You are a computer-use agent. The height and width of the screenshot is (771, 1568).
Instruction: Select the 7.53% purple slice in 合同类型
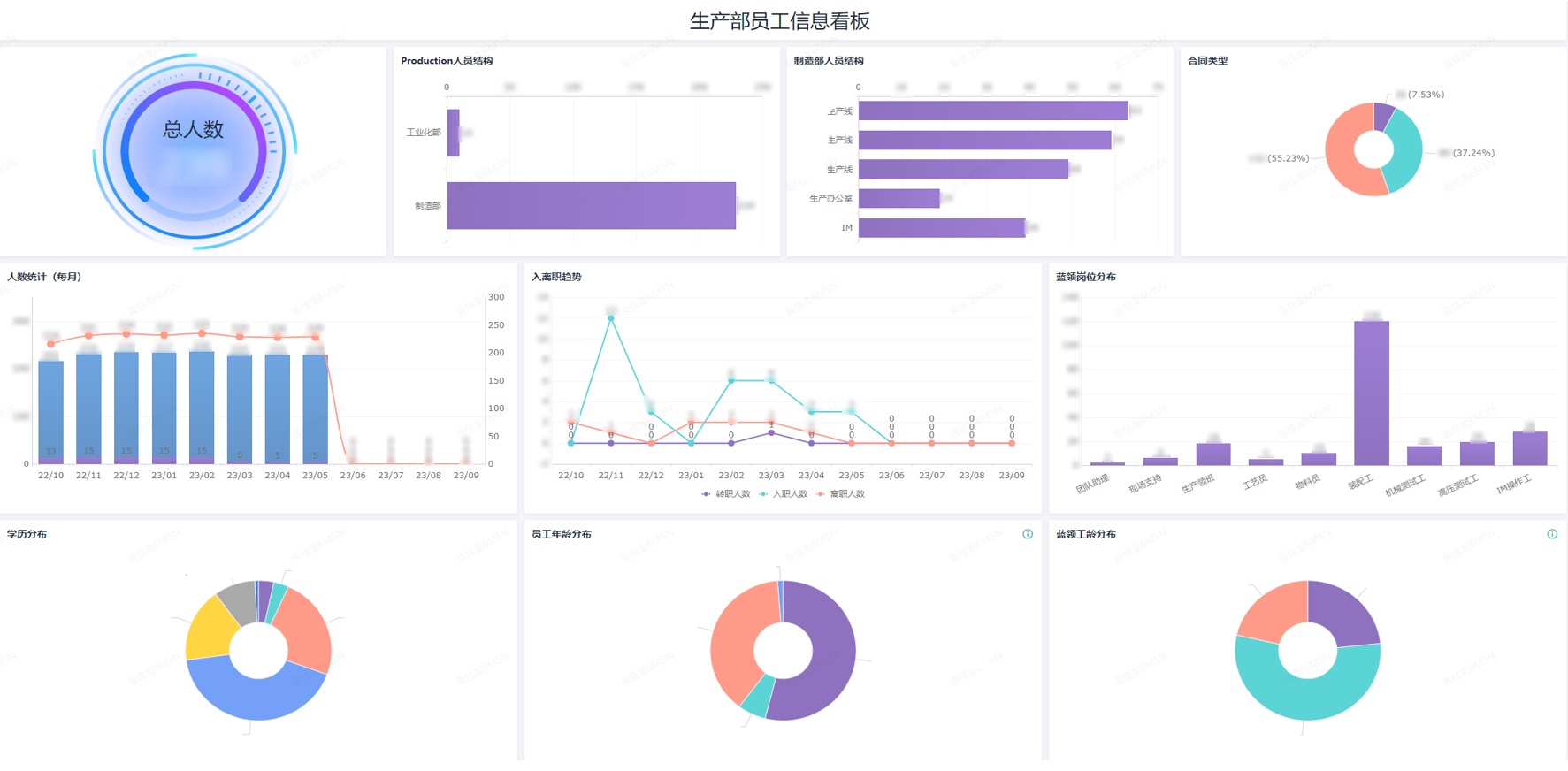1382,116
